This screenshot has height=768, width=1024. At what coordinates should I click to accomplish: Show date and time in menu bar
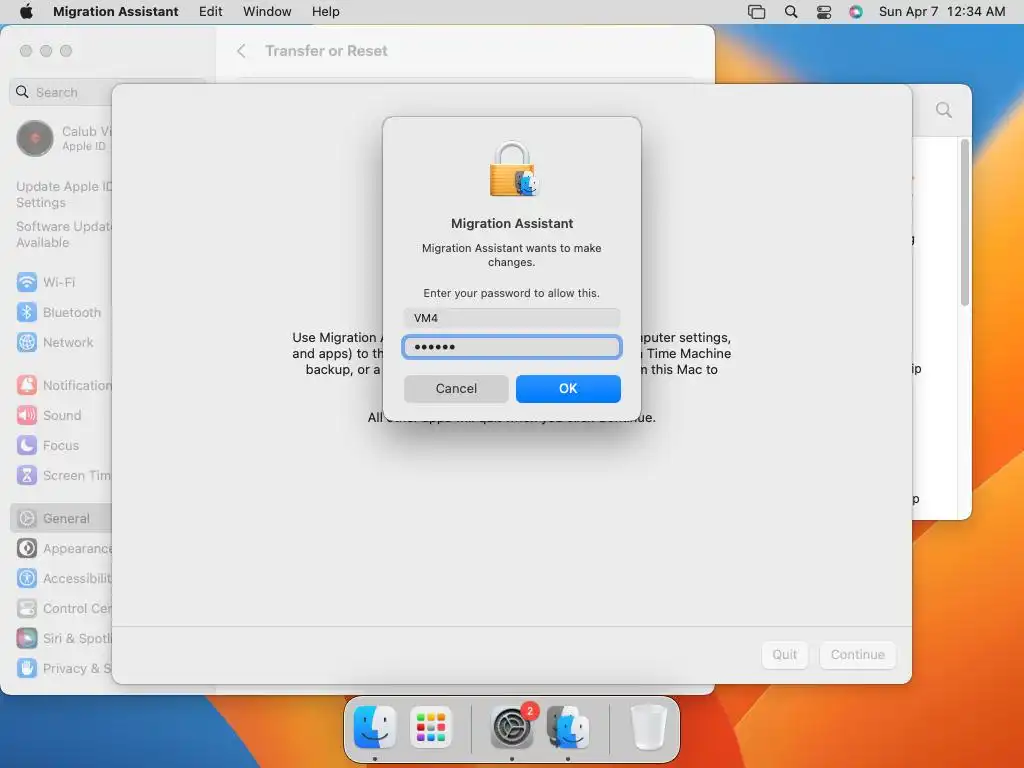click(x=941, y=12)
